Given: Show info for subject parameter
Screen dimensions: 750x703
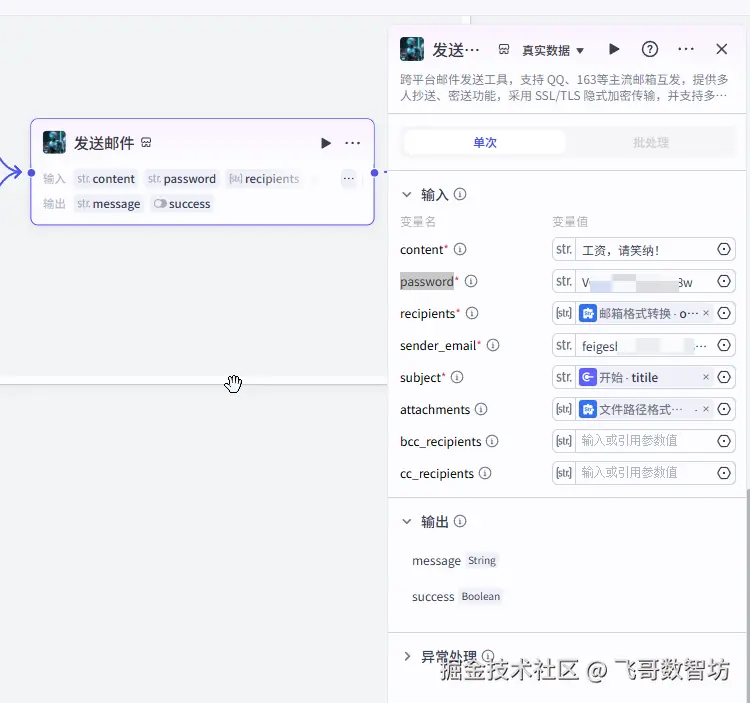Looking at the screenshot, I should [457, 377].
